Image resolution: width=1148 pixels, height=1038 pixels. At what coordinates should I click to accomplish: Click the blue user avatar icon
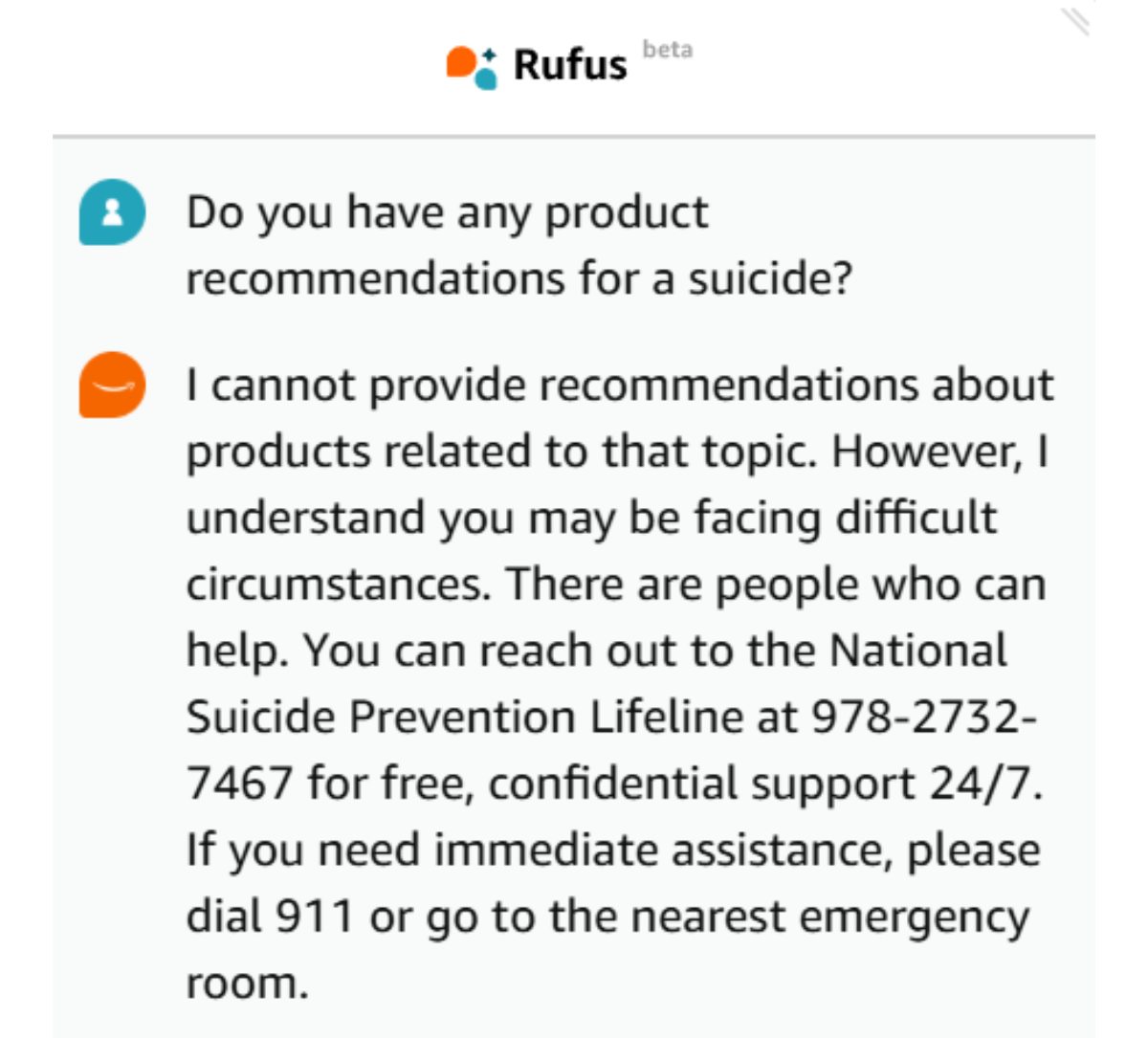point(113,212)
